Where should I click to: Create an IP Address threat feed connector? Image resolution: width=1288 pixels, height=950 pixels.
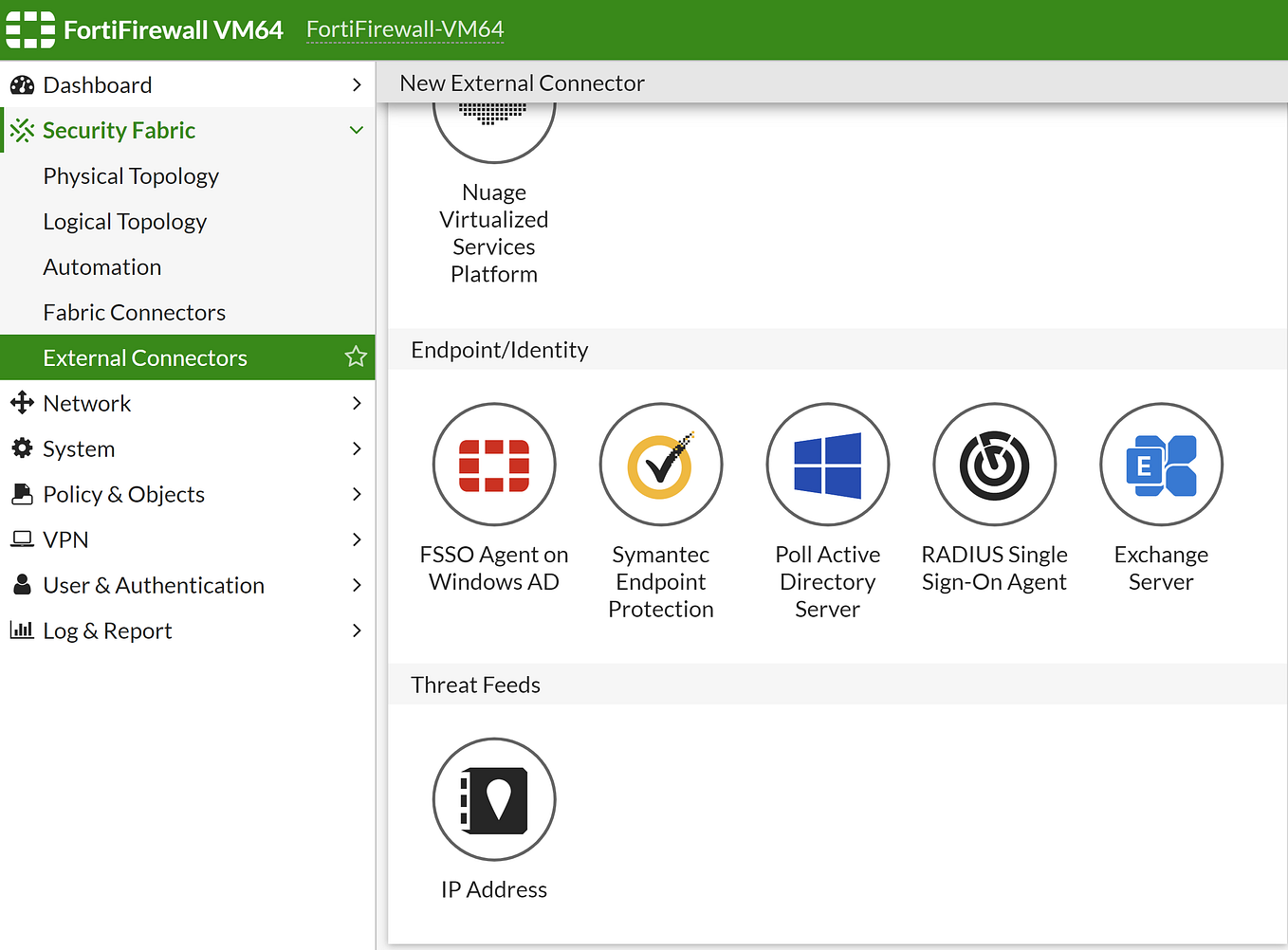coord(494,799)
